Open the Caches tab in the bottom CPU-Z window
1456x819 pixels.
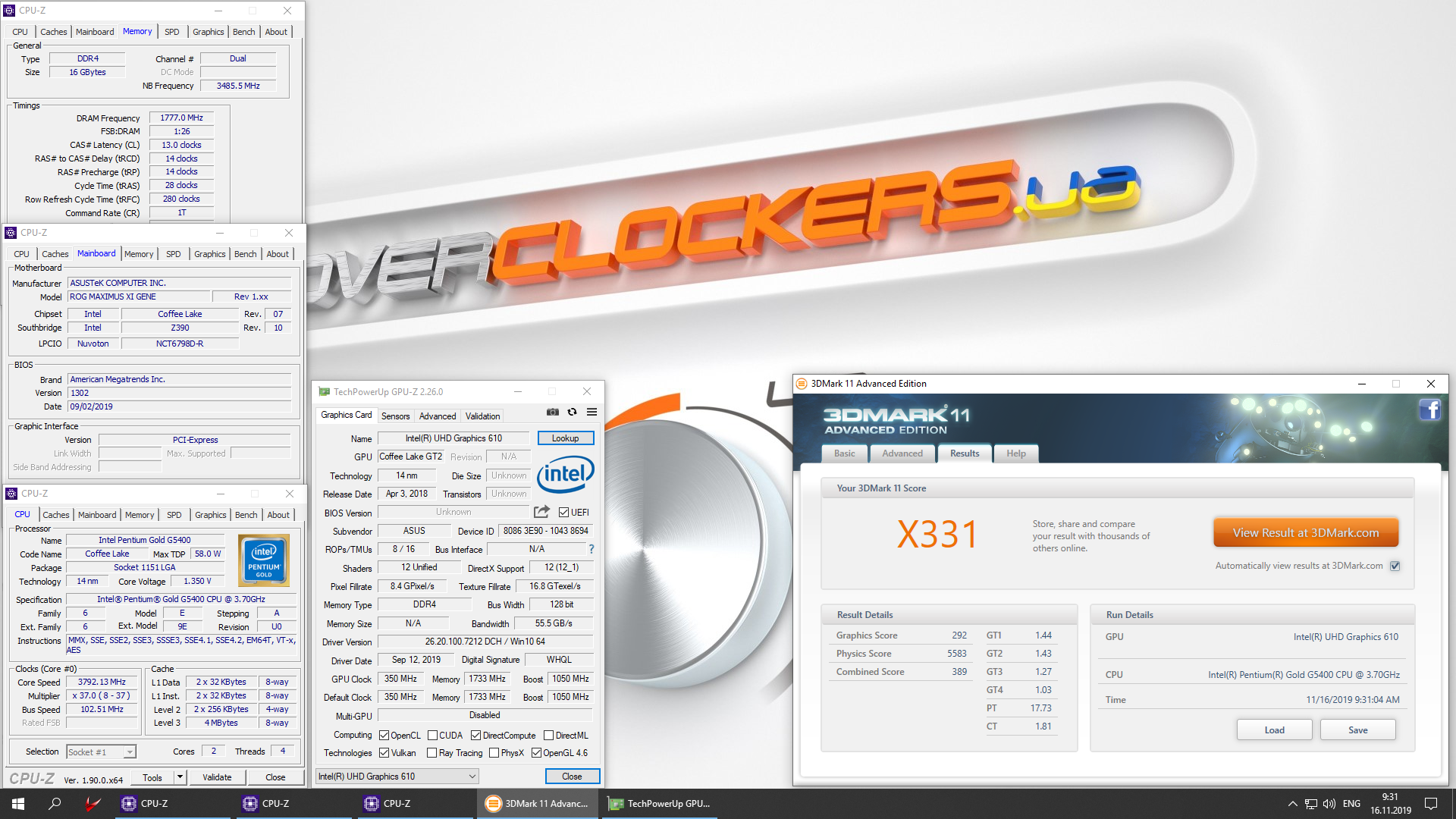pos(55,515)
